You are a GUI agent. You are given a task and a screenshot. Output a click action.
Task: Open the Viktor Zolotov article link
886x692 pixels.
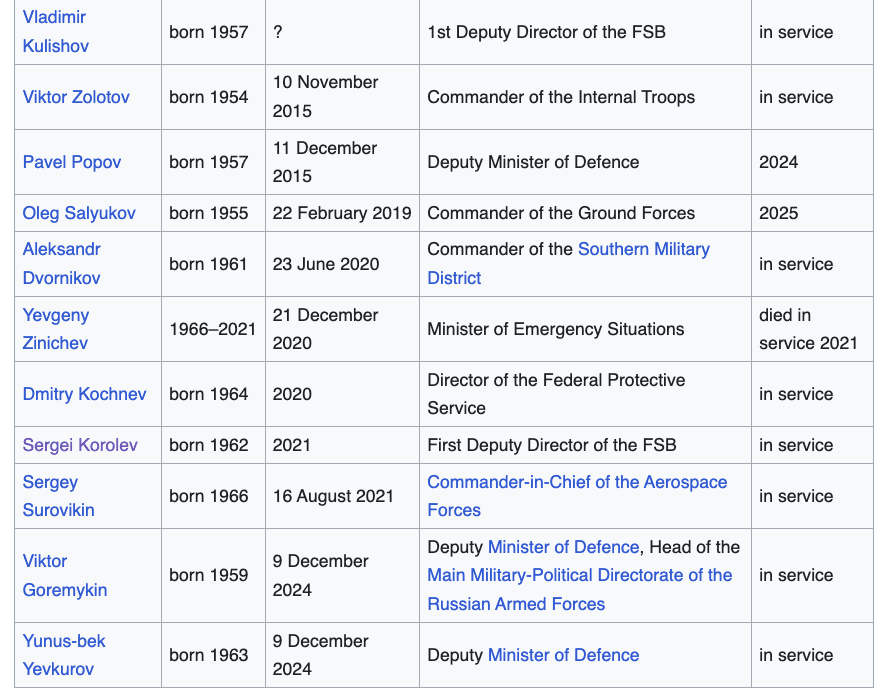(x=76, y=97)
